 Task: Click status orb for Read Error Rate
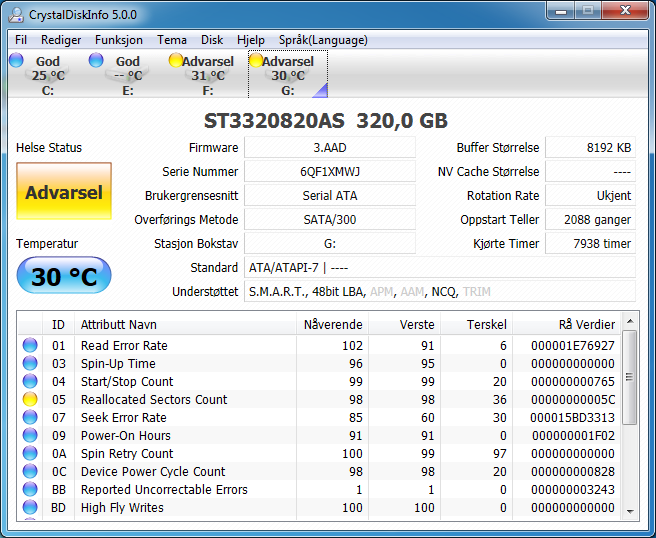tap(30, 345)
